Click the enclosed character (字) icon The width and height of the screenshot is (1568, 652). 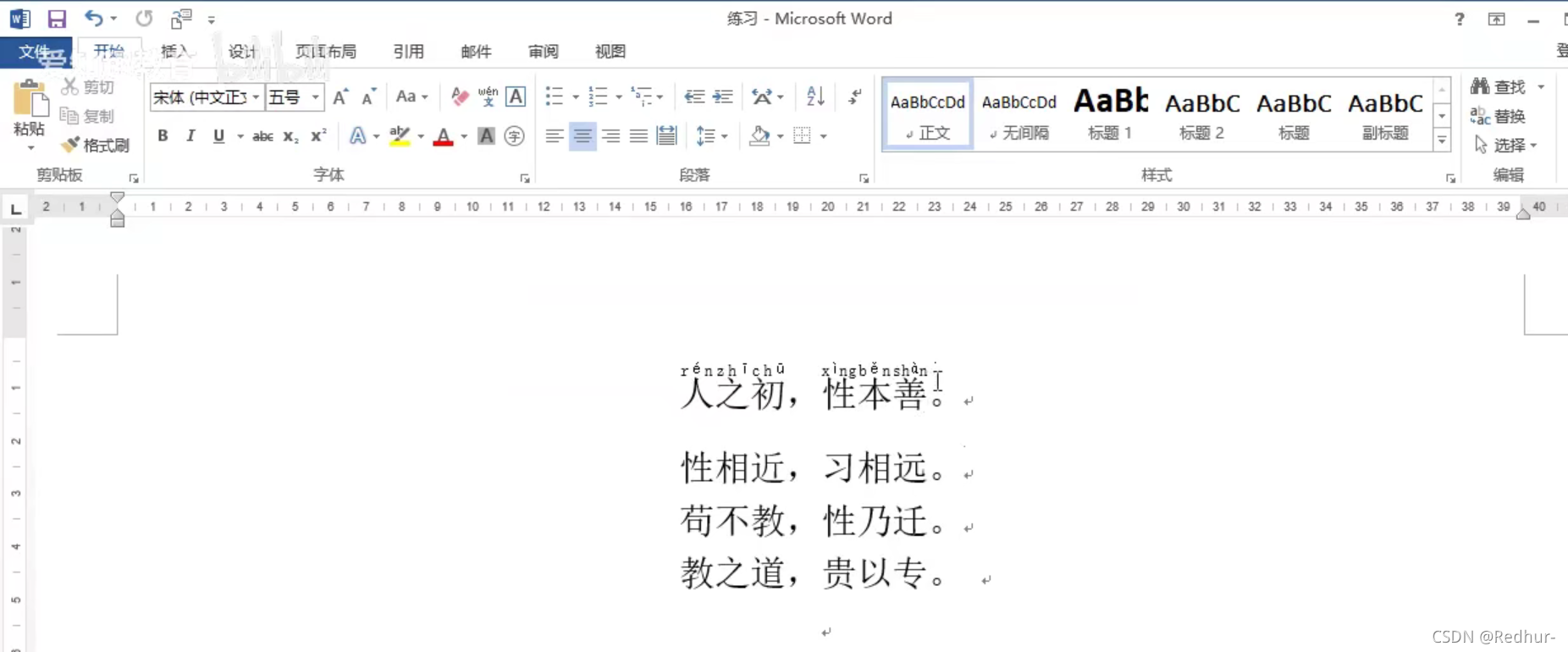[x=514, y=135]
